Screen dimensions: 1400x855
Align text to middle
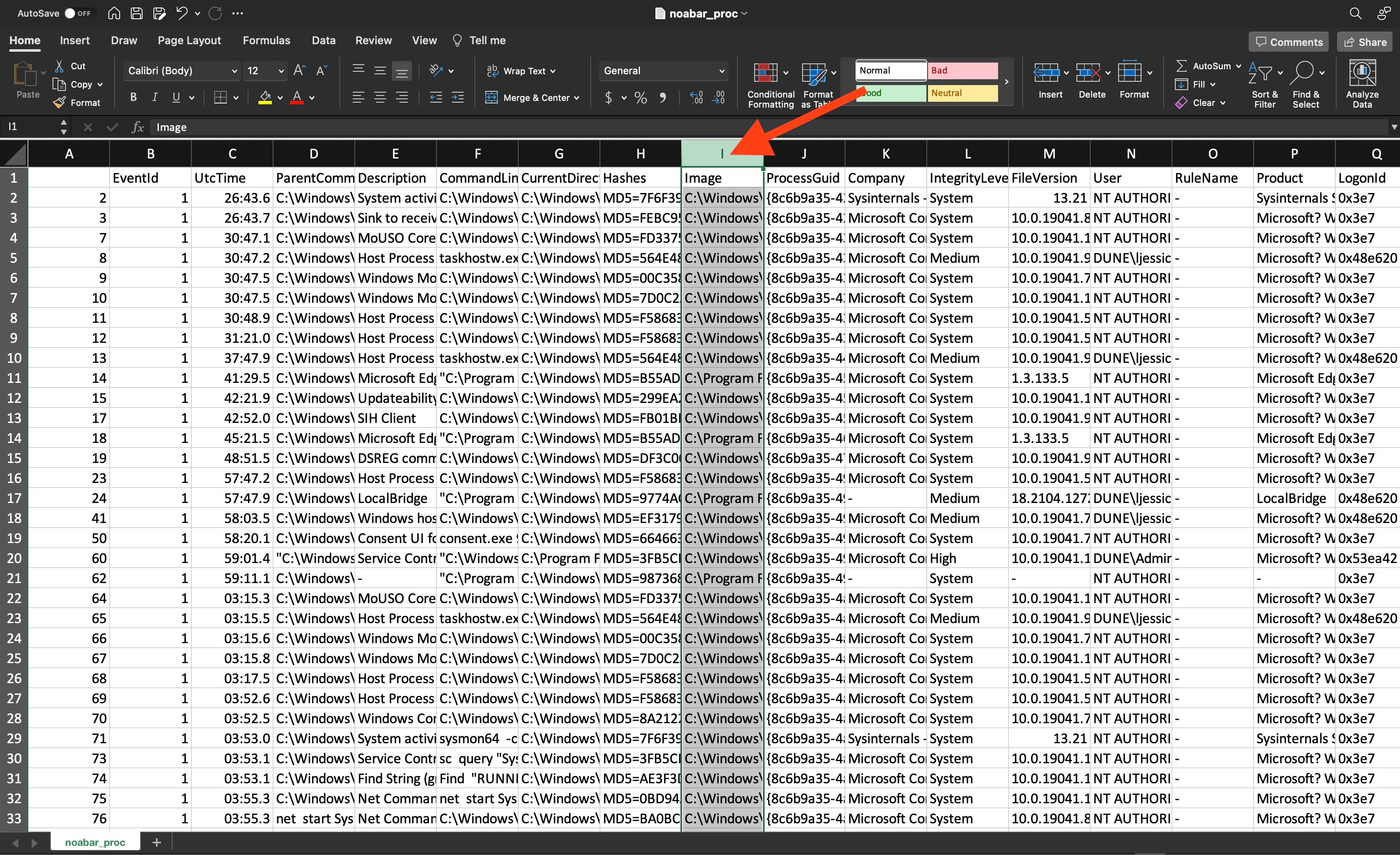(379, 70)
